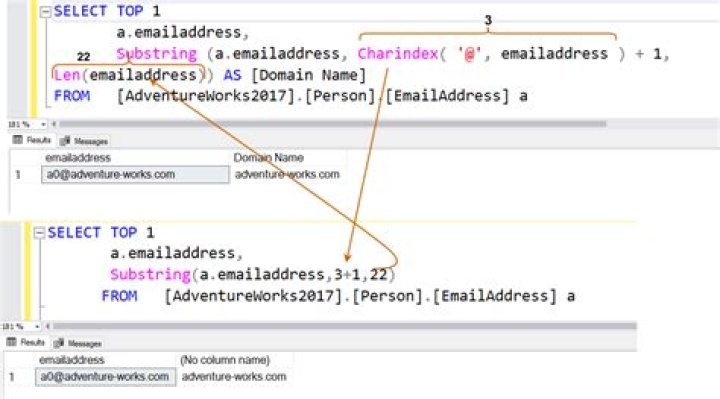Image resolution: width=720 pixels, height=399 pixels.
Task: Click the upper pane horizontal scrollbar
Action: pyautogui.click(x=332, y=124)
